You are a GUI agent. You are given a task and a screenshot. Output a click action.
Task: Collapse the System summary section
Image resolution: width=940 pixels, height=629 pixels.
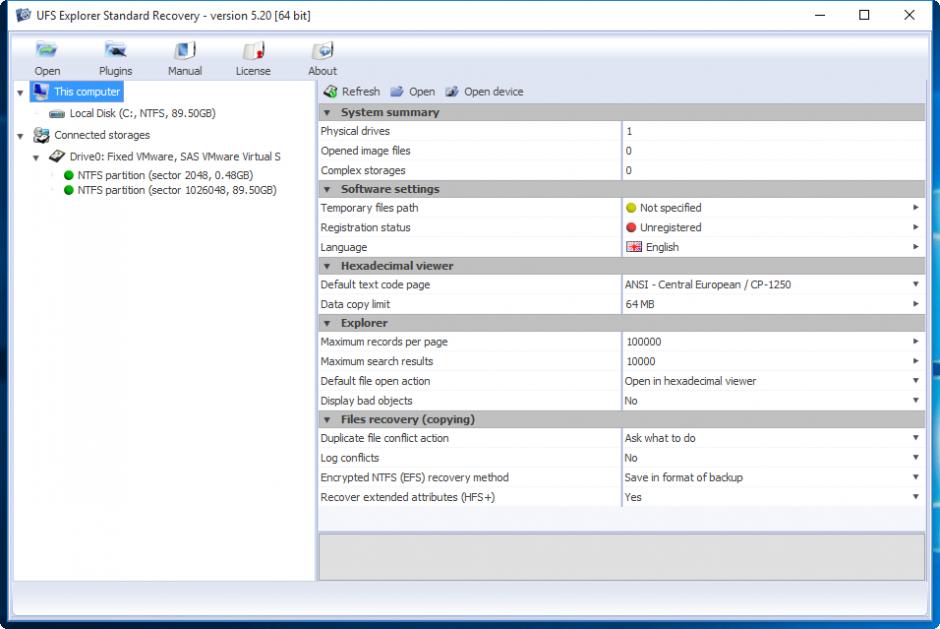[327, 113]
